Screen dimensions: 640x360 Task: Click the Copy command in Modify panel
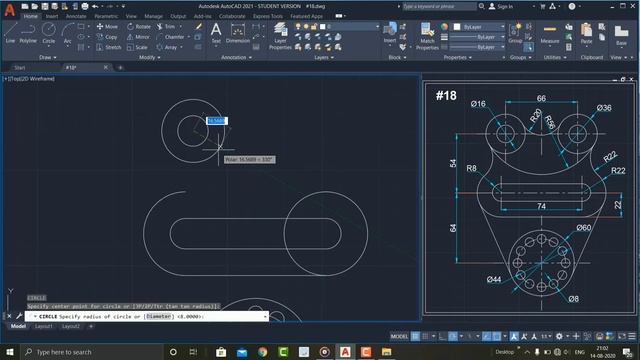point(107,37)
